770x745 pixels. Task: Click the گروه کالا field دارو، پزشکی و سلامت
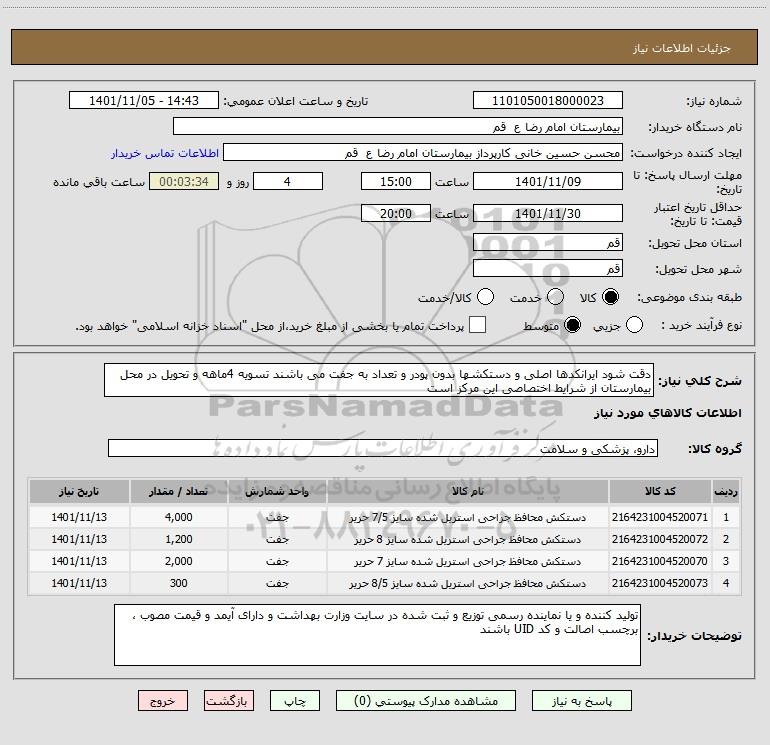[x=383, y=448]
